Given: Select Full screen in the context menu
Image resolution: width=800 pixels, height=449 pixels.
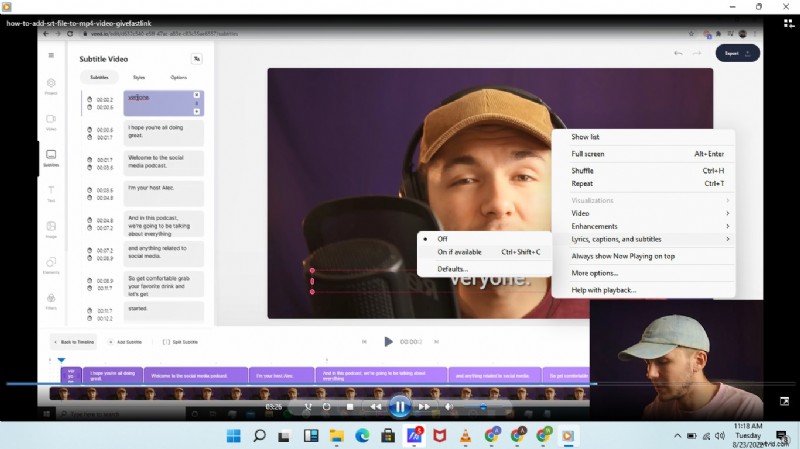Looking at the screenshot, I should (x=588, y=154).
